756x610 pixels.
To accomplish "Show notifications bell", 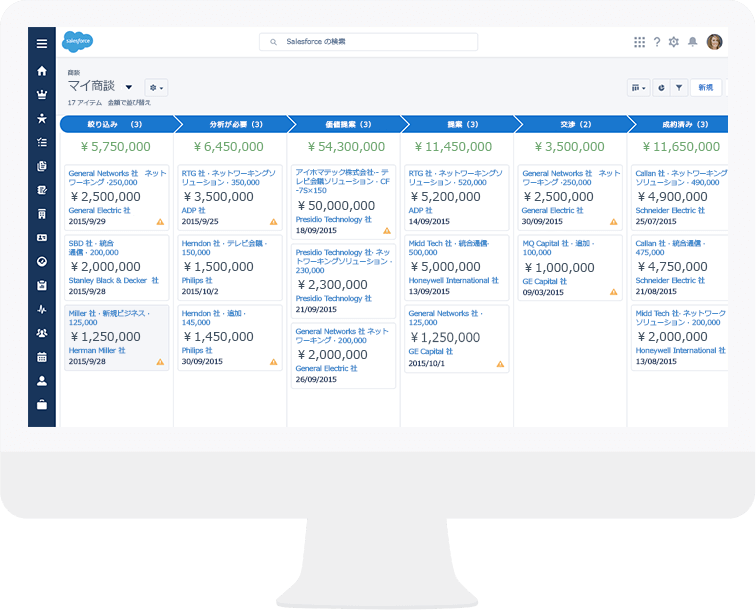I will (x=692, y=42).
